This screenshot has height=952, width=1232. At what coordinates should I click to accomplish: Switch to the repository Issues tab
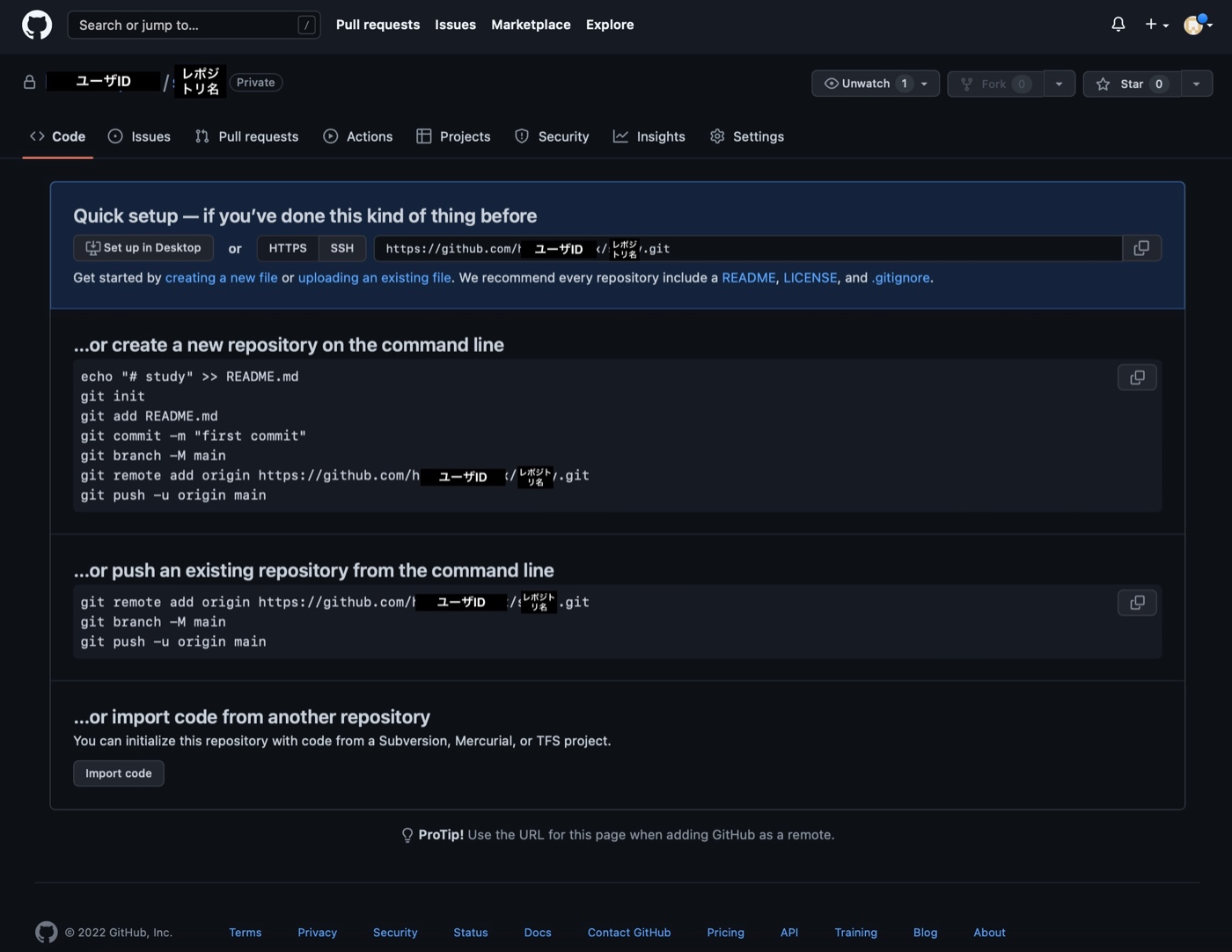pos(140,136)
